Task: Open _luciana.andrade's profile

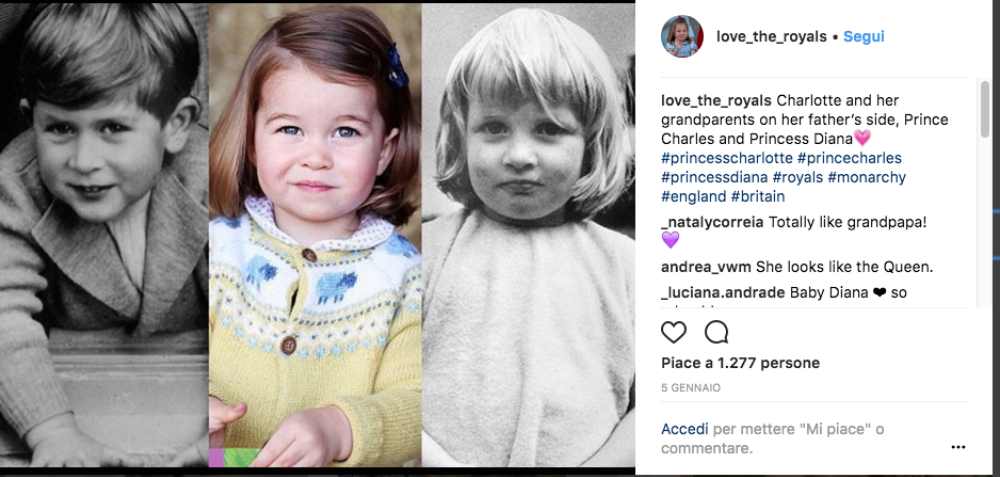Action: (723, 293)
